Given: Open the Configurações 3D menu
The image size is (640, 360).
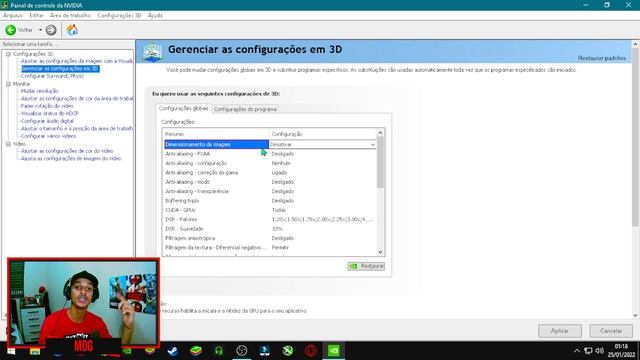Looking at the screenshot, I should click(119, 15).
